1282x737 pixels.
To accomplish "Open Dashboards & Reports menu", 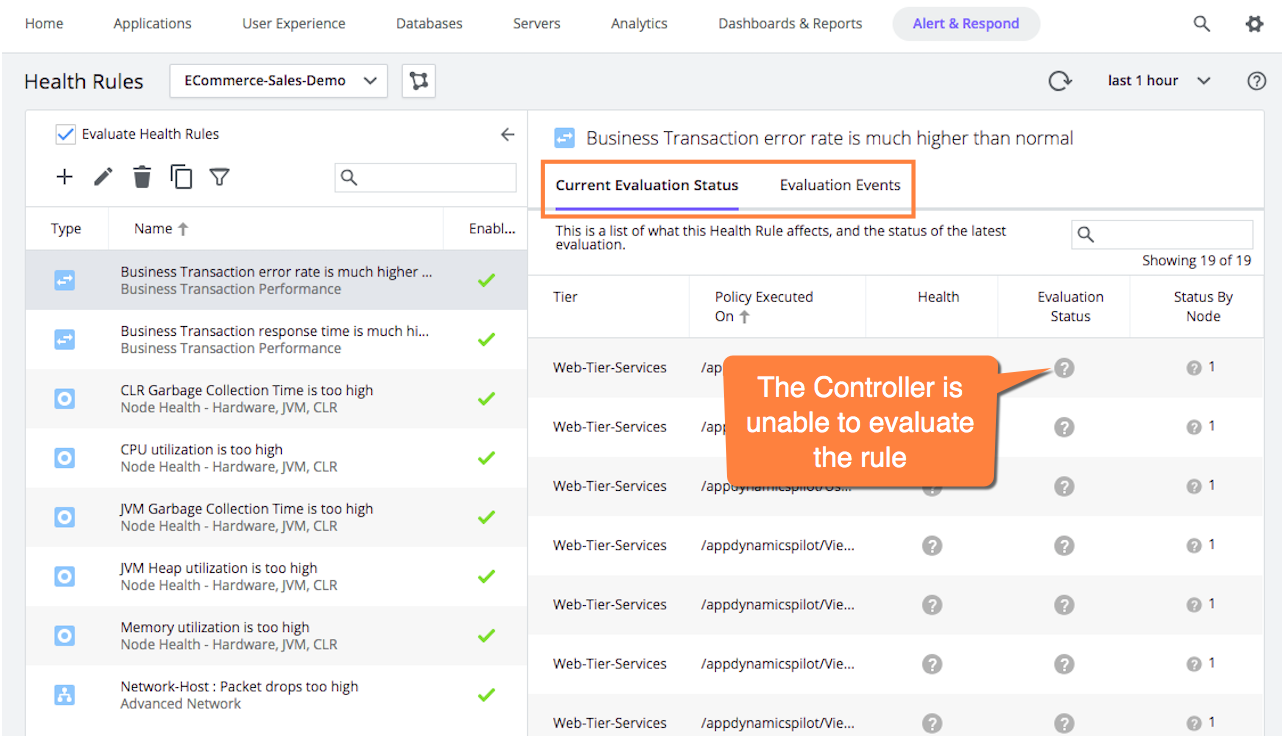I will tap(790, 24).
